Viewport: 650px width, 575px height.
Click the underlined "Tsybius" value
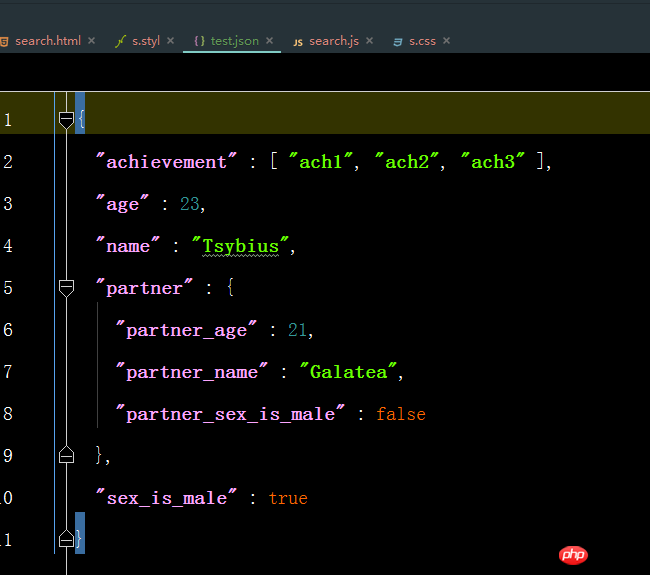[x=240, y=246]
